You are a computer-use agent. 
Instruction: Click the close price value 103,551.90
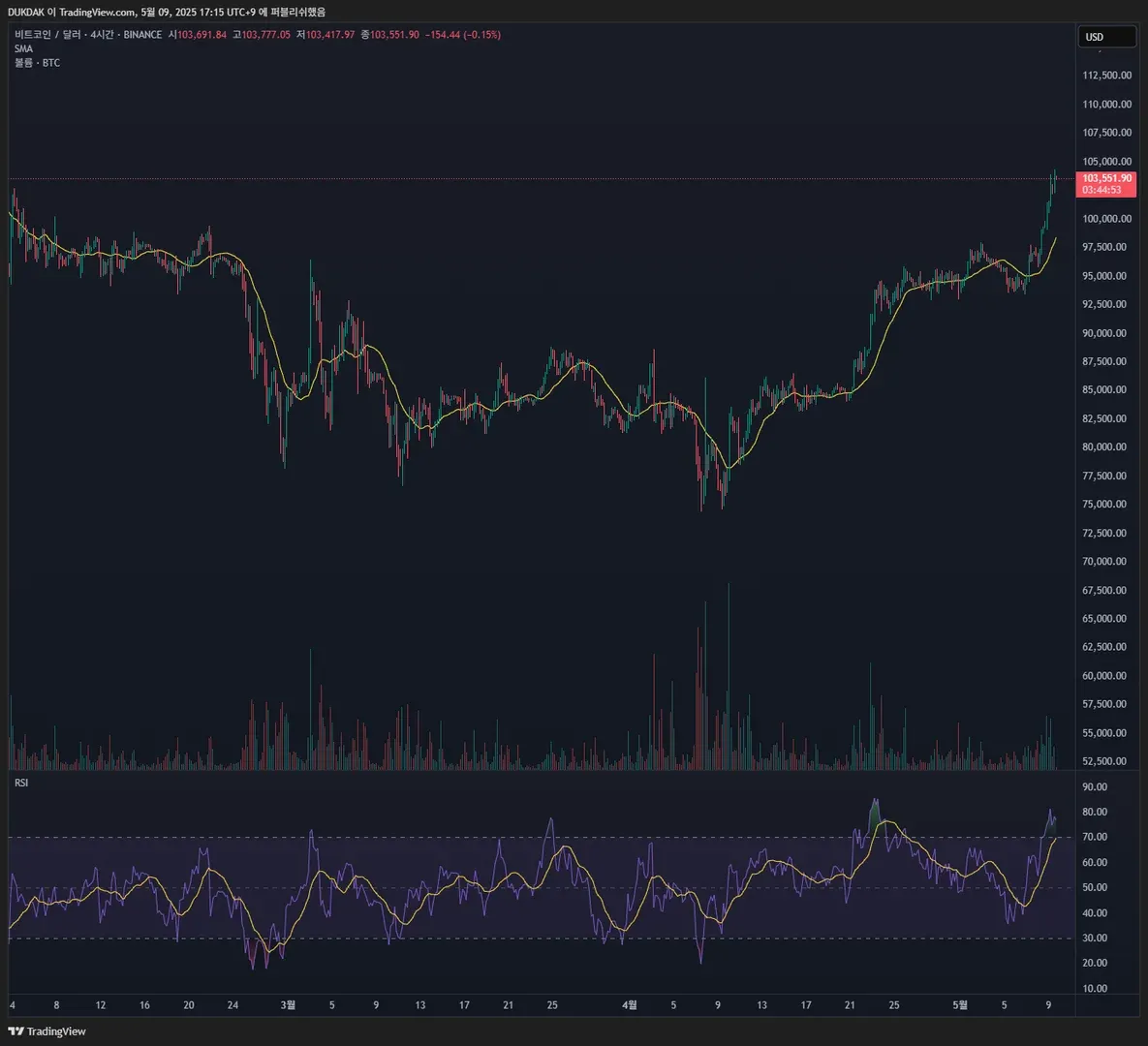(394, 35)
